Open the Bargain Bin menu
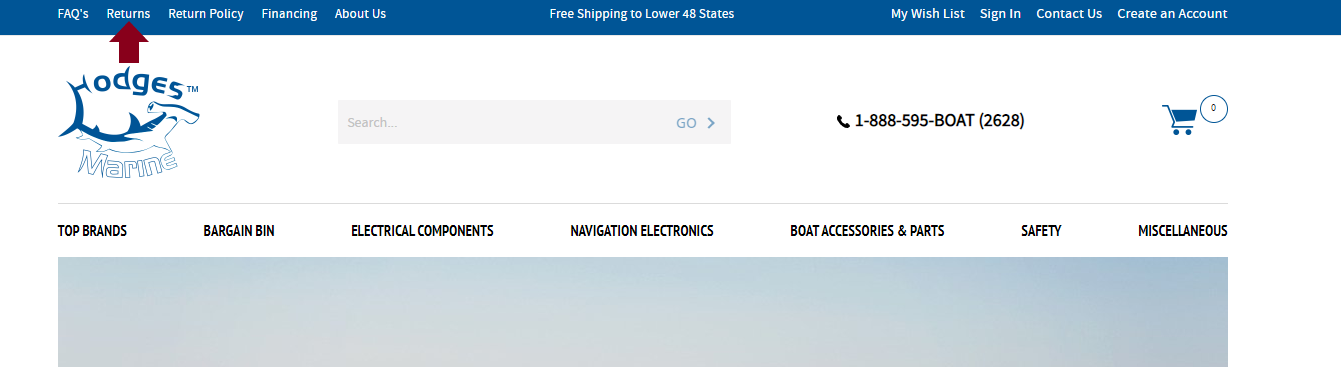 (x=239, y=231)
